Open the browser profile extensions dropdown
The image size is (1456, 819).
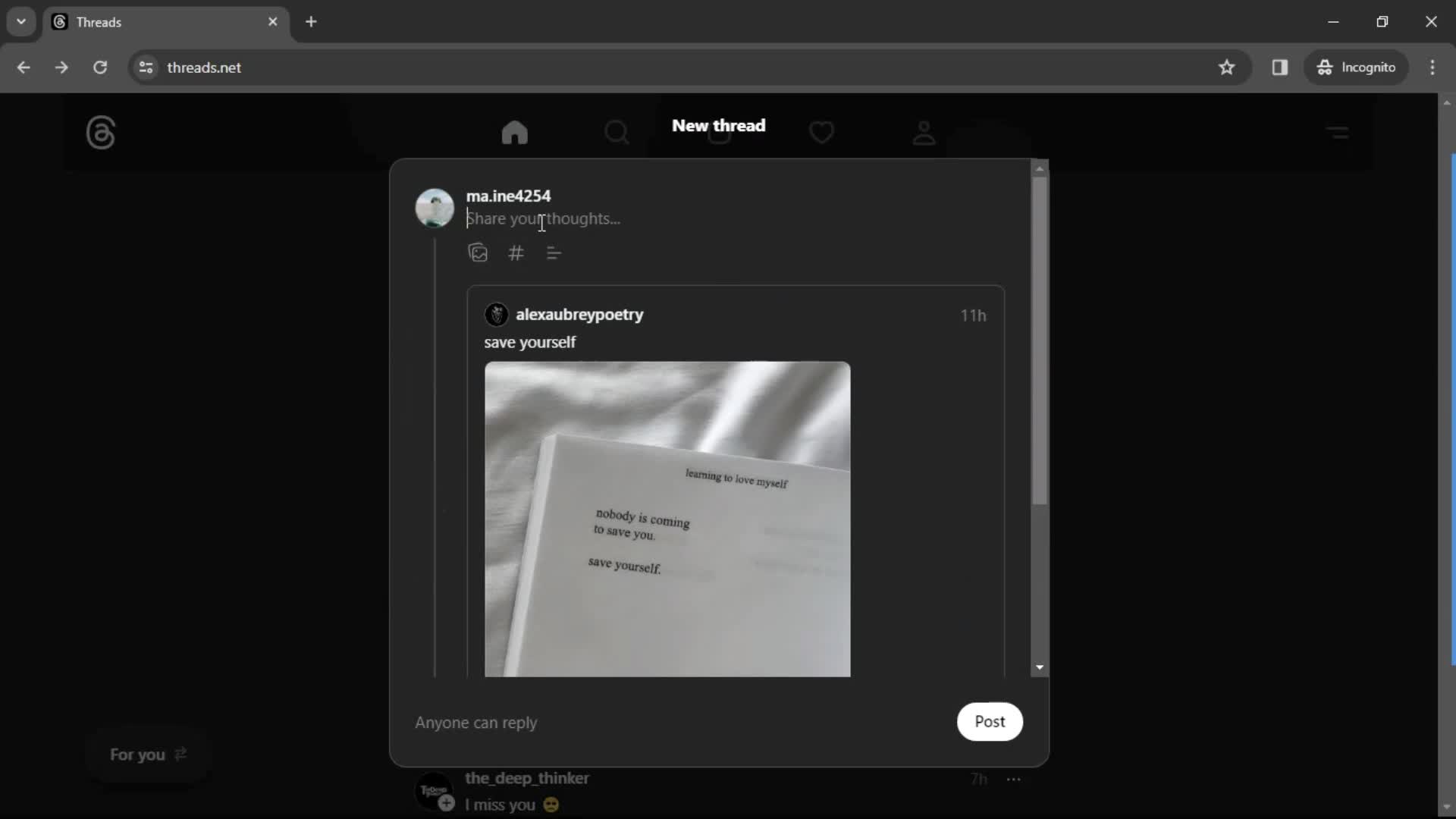[x=1357, y=68]
